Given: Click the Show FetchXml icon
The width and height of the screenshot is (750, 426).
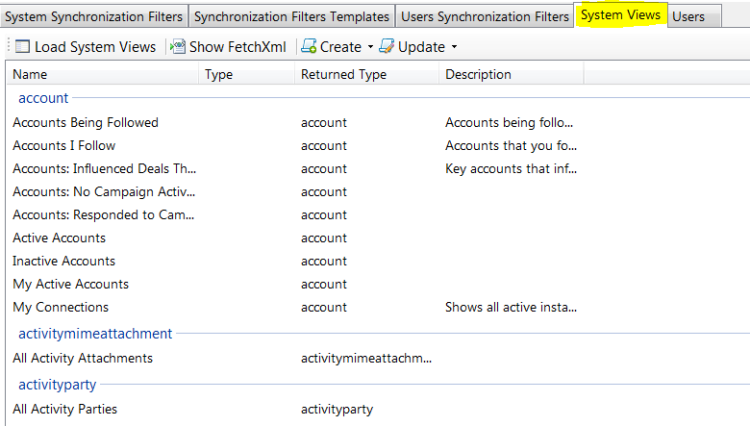Looking at the screenshot, I should 178,46.
